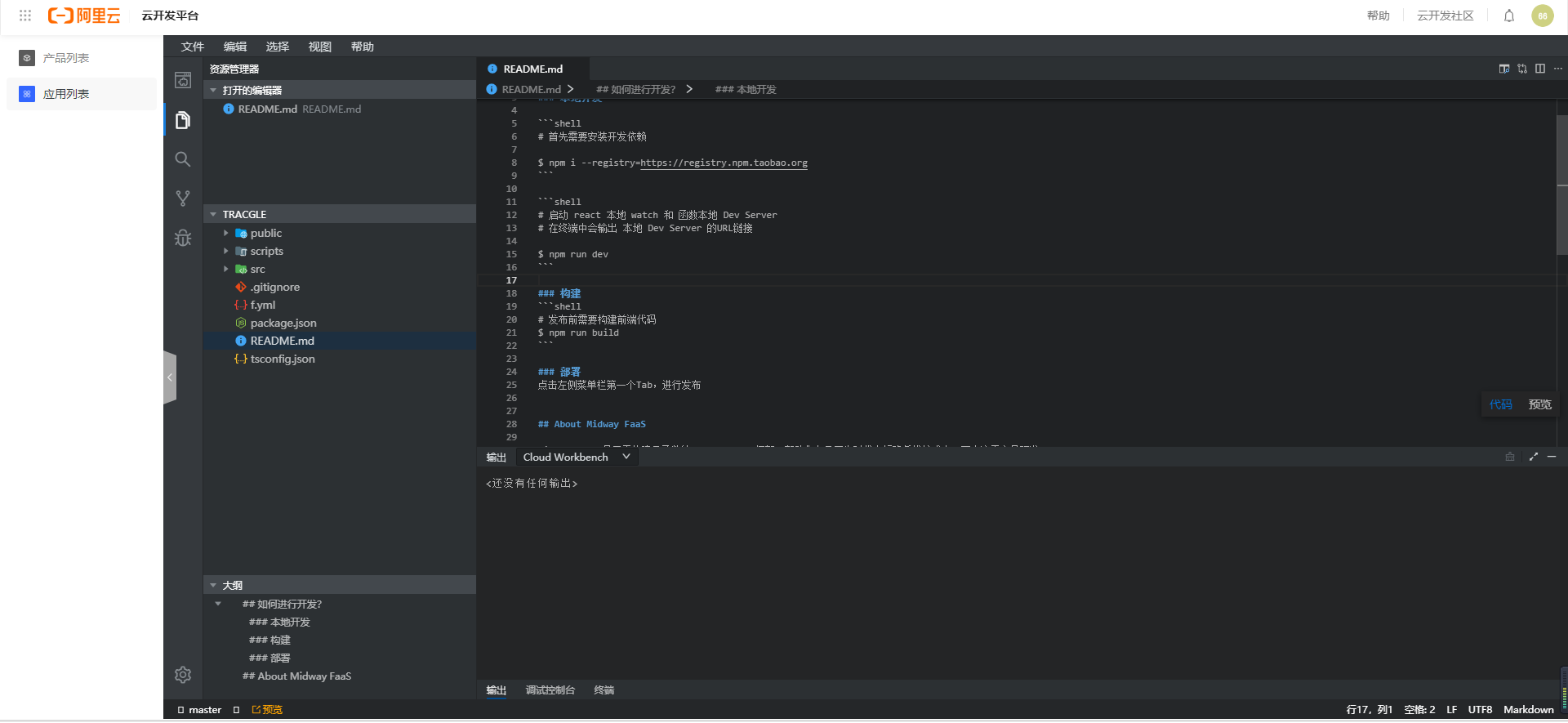Open the apps grid launcher icon
The width and height of the screenshot is (1568, 723).
coord(25,16)
